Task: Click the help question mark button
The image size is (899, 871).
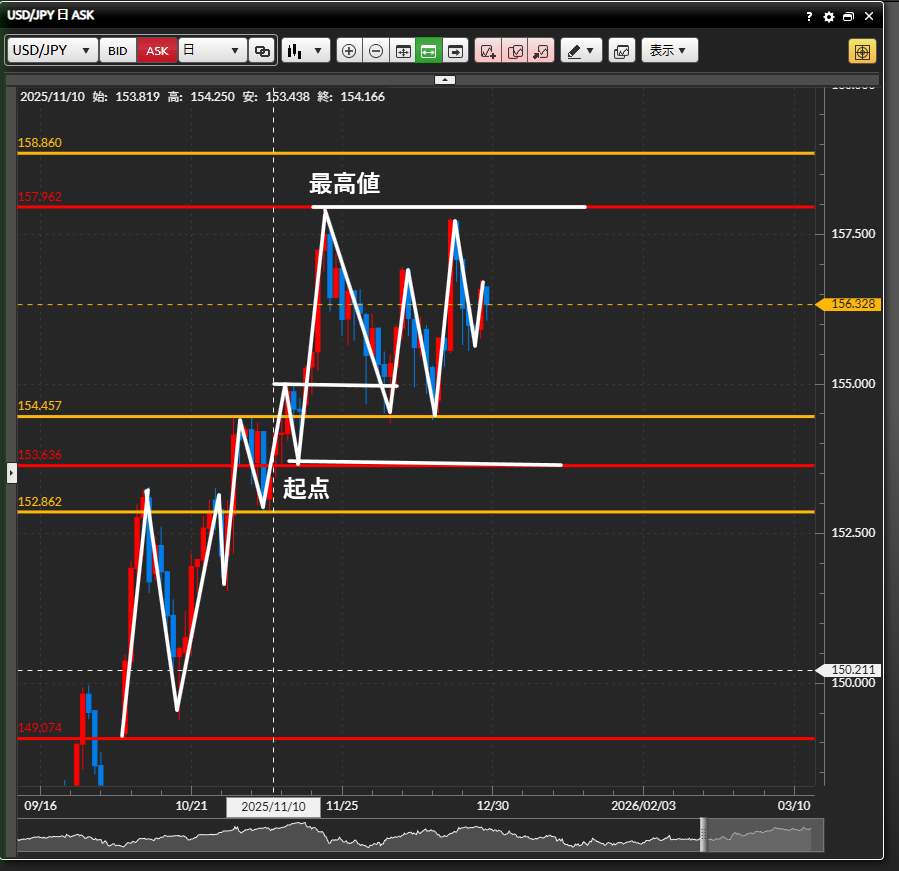Action: 809,17
